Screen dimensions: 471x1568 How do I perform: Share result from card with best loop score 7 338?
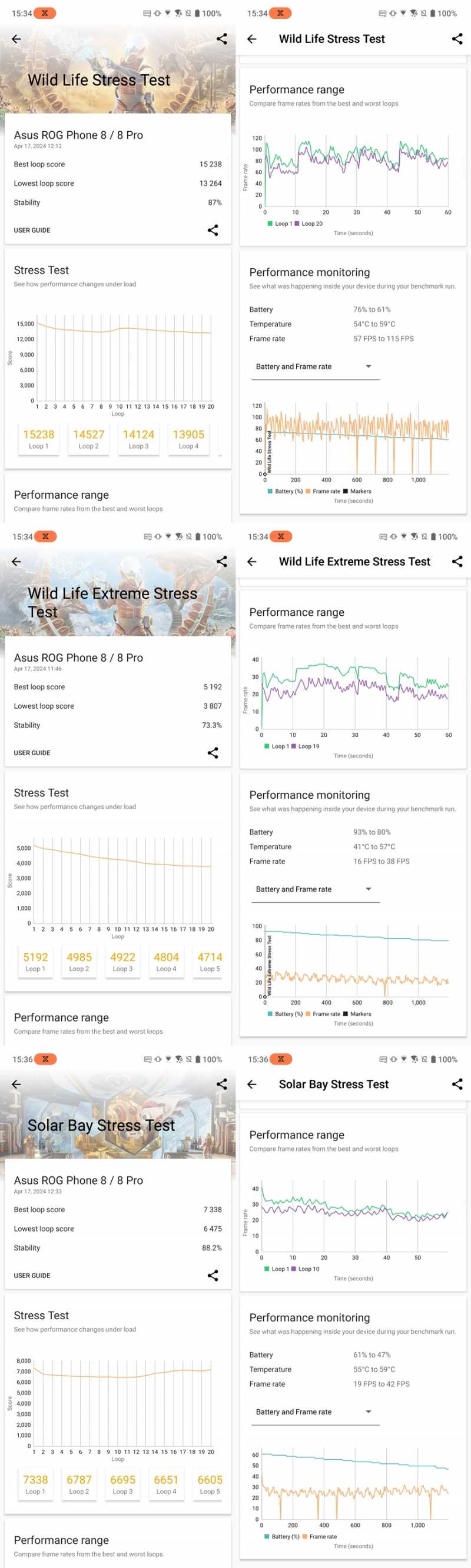point(213,1275)
